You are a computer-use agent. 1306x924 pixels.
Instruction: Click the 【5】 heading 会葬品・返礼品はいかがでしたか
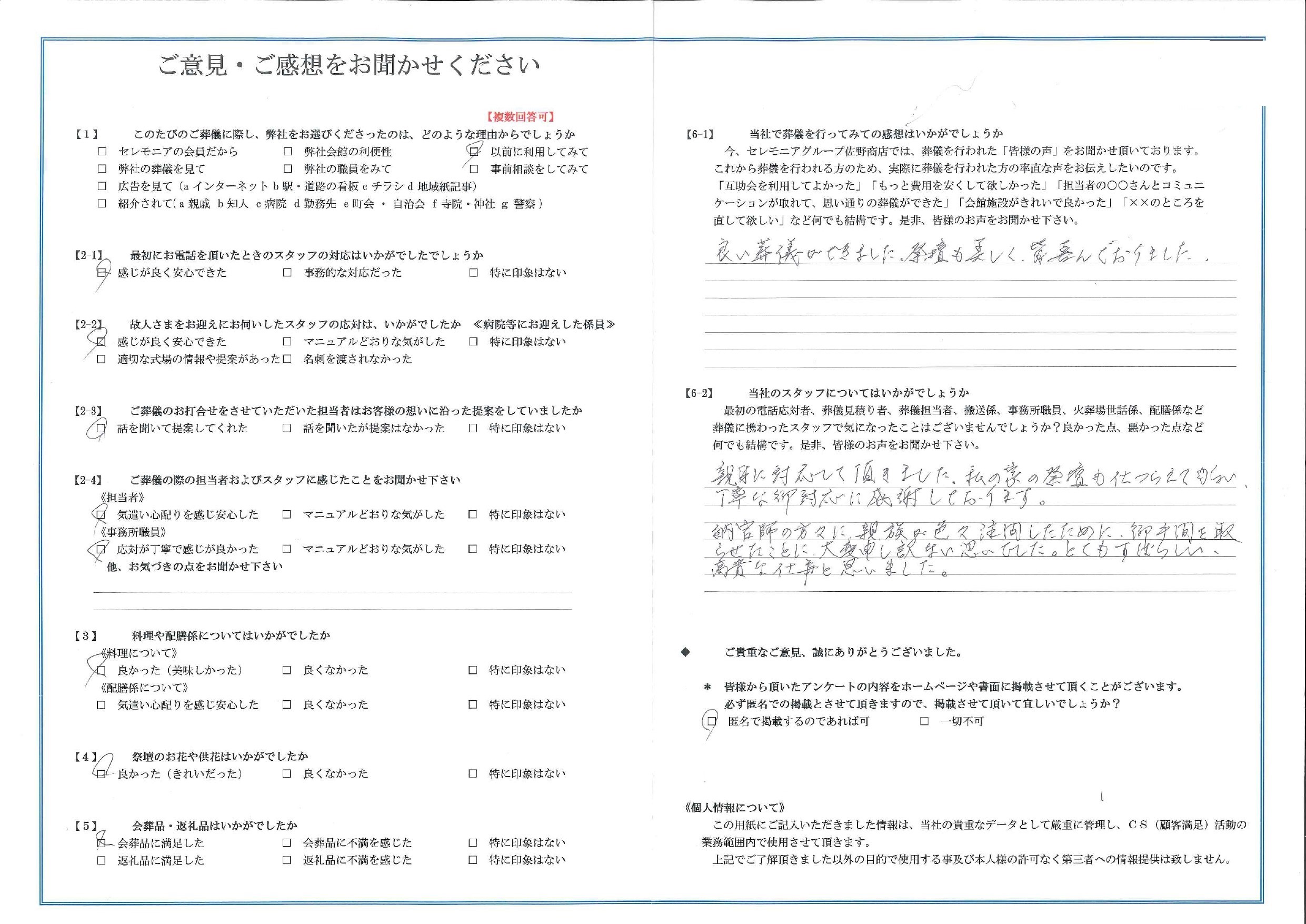pos(214,826)
